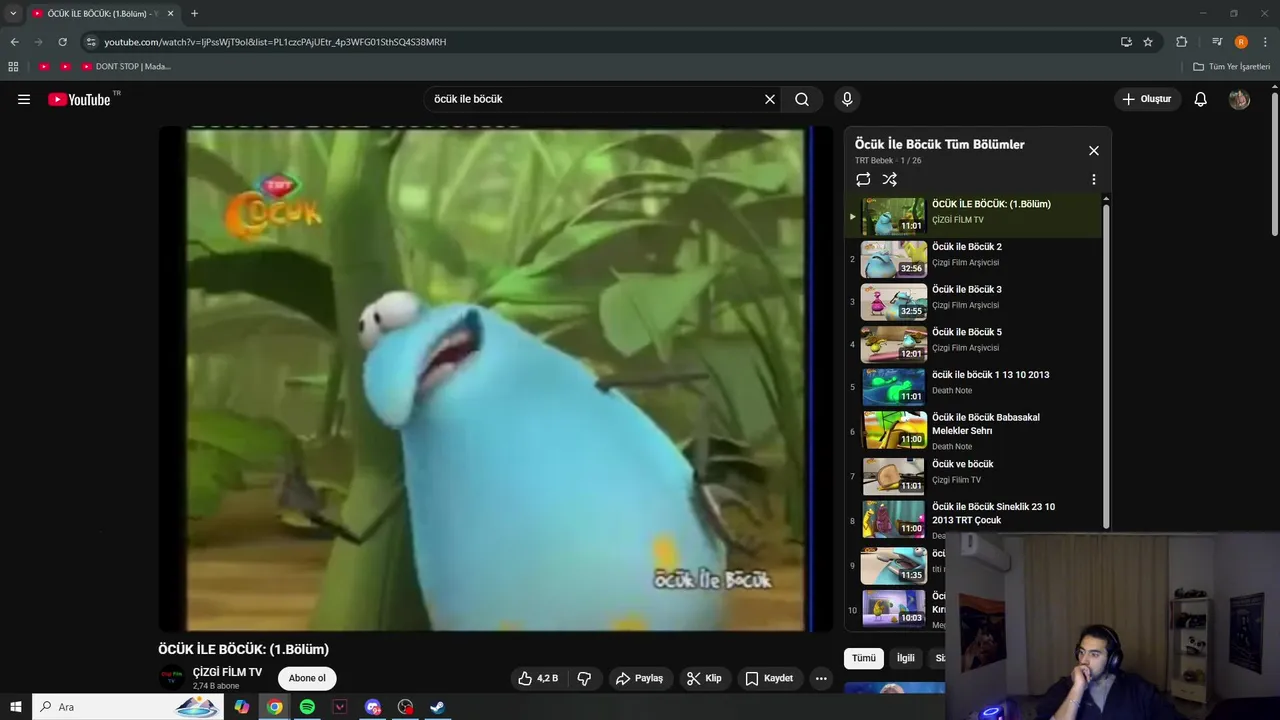Open the Chrome profile R avatar

pyautogui.click(x=1241, y=42)
